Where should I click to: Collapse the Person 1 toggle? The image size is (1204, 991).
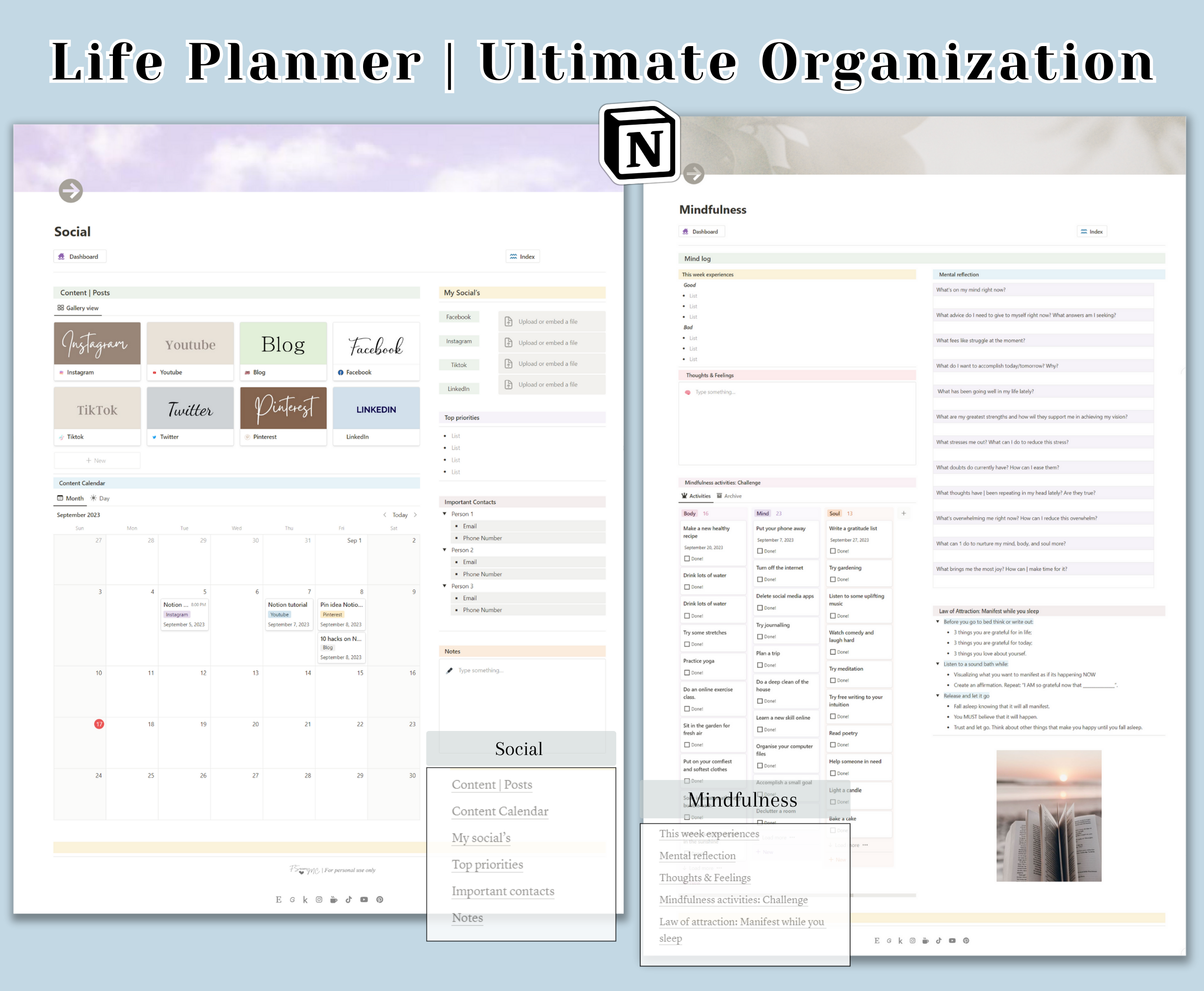pyautogui.click(x=445, y=514)
